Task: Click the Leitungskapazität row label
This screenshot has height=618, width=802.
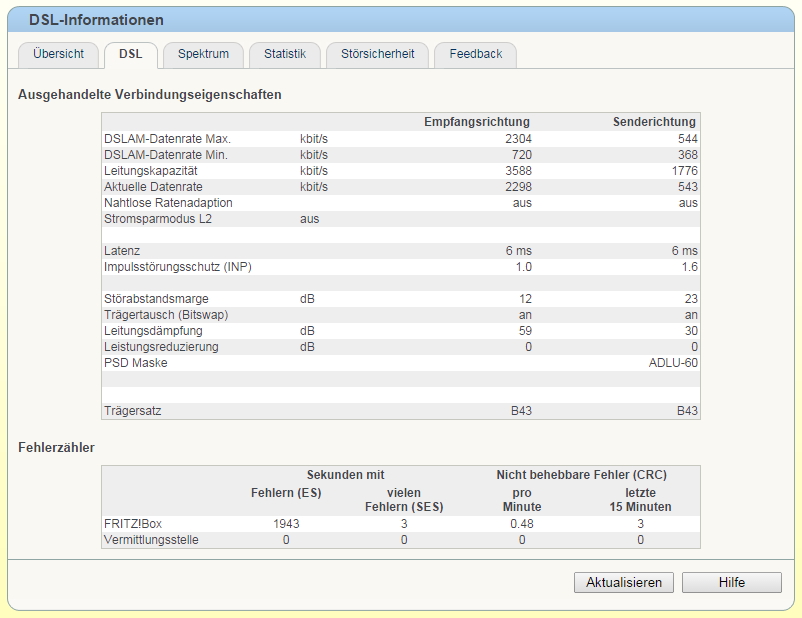Action: (150, 171)
